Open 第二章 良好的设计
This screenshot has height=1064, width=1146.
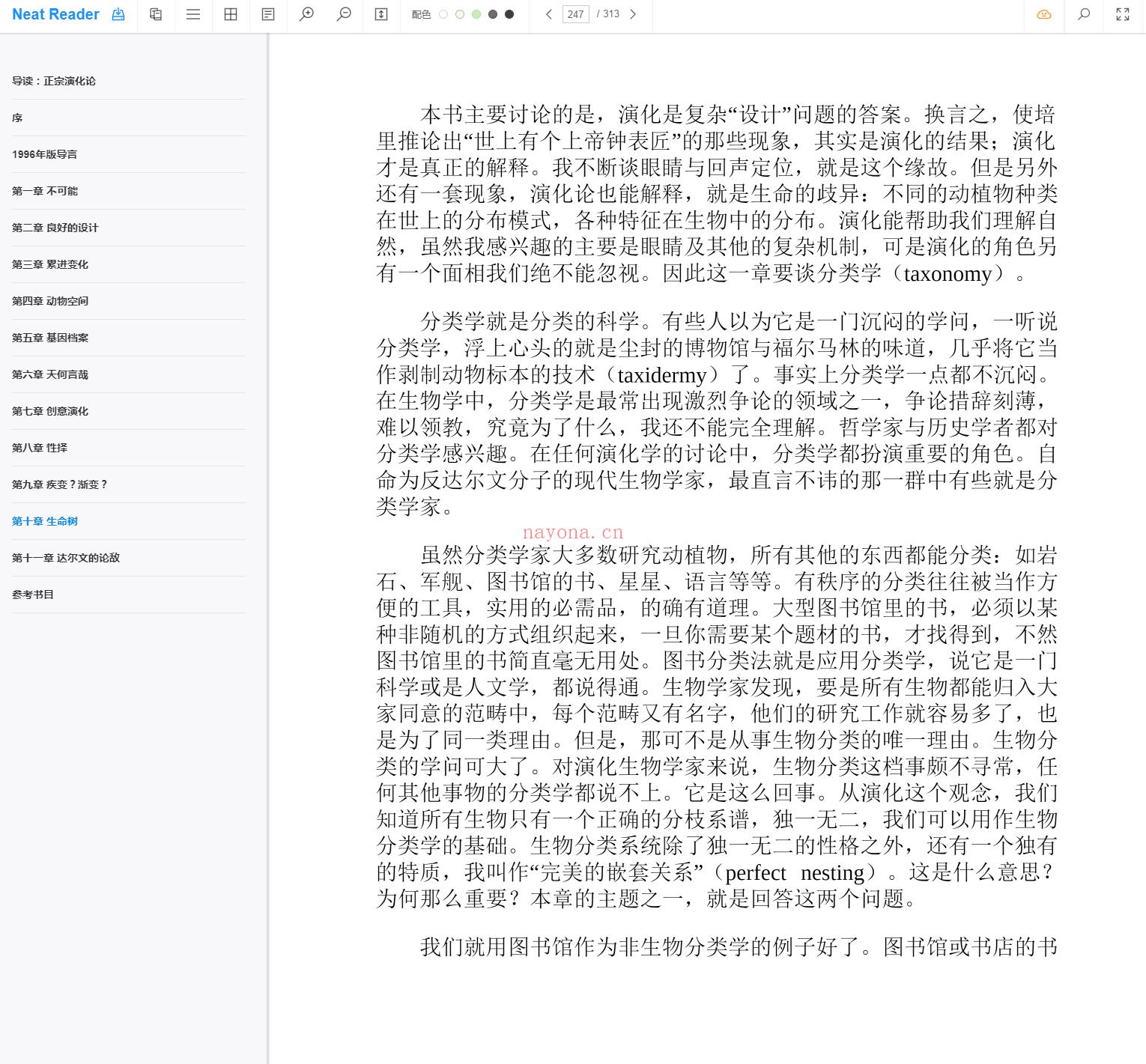tap(55, 228)
